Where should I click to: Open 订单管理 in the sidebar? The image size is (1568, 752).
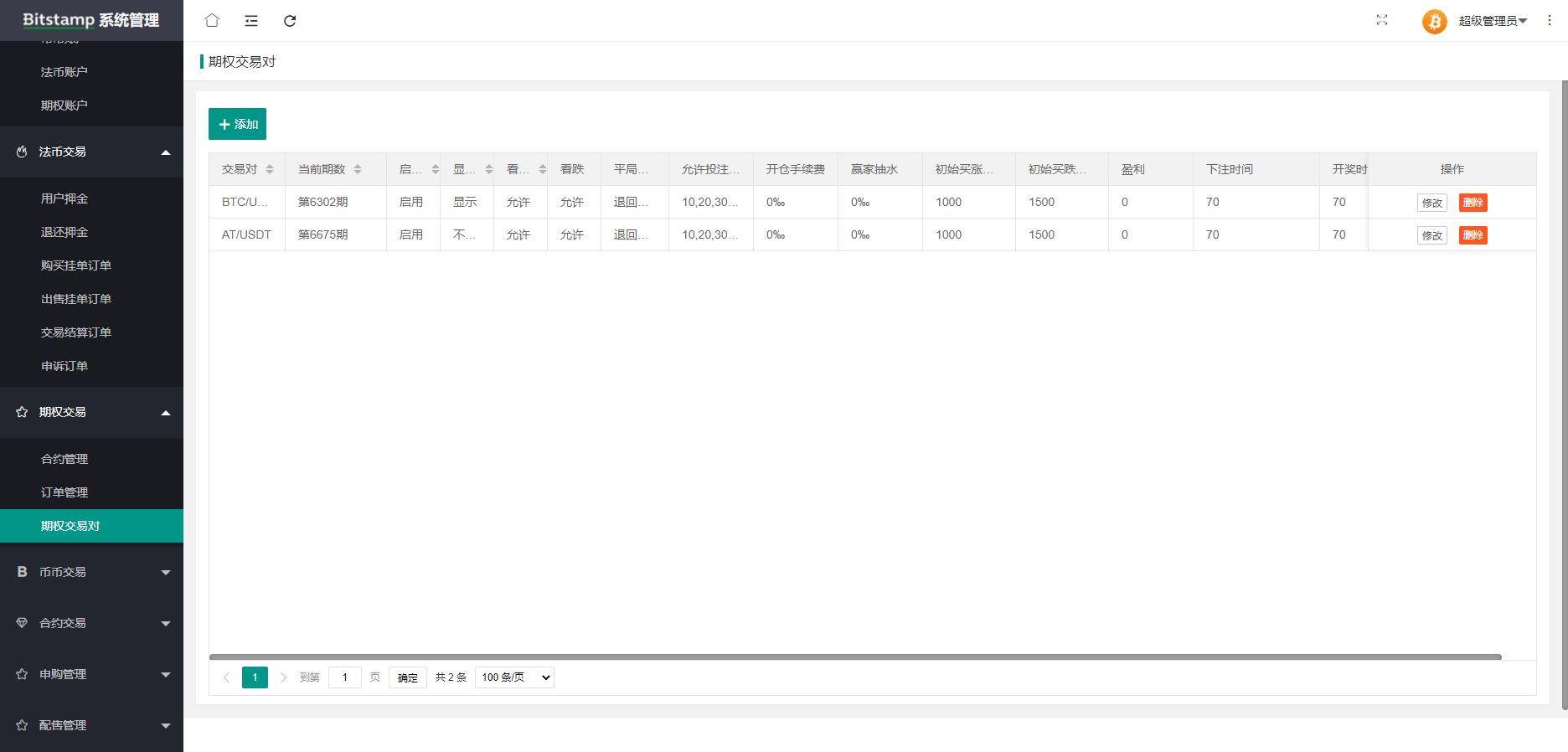tap(64, 492)
